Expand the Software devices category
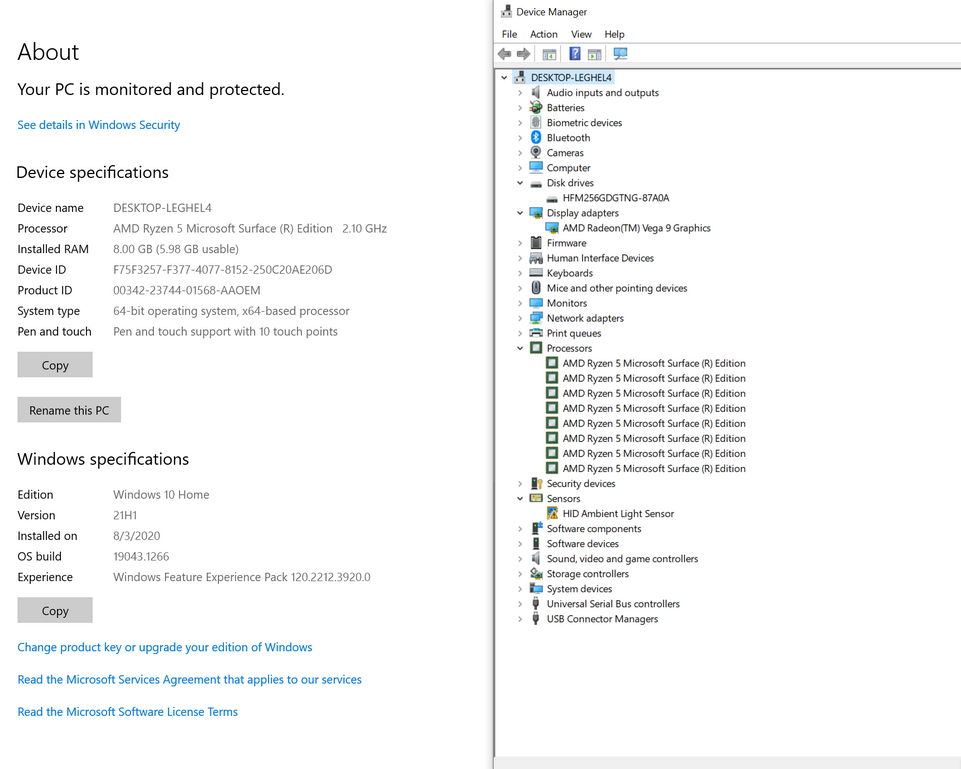Screen dimensions: 961x769 520,544
